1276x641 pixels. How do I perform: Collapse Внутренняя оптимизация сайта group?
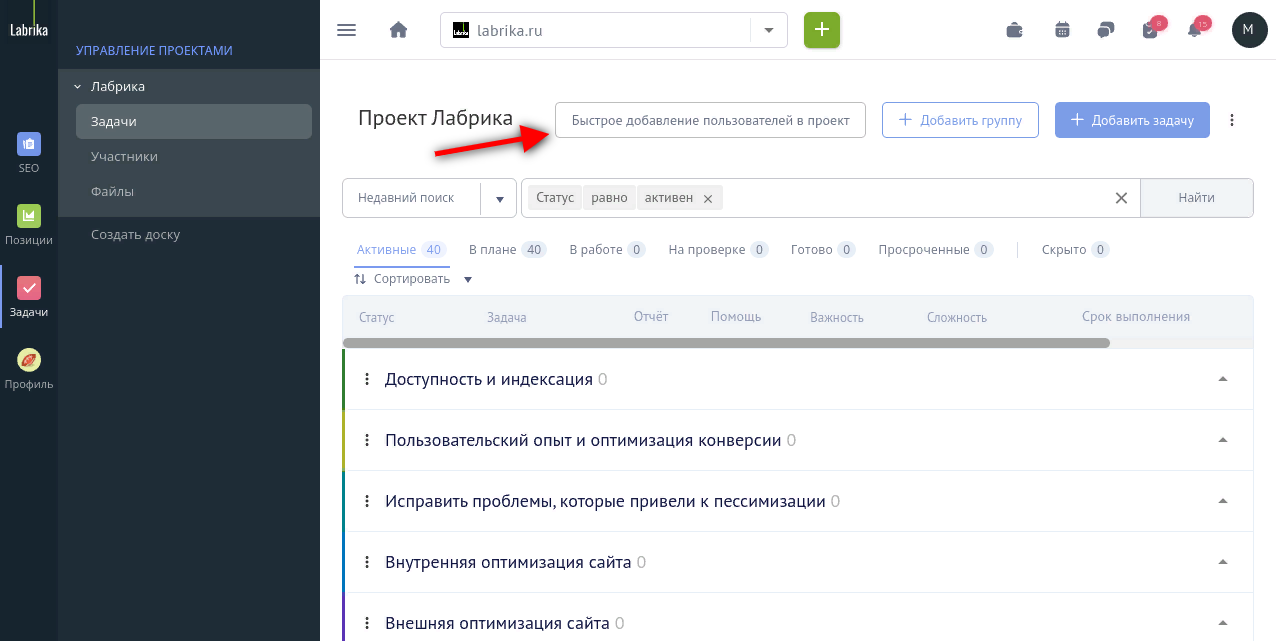[1222, 562]
